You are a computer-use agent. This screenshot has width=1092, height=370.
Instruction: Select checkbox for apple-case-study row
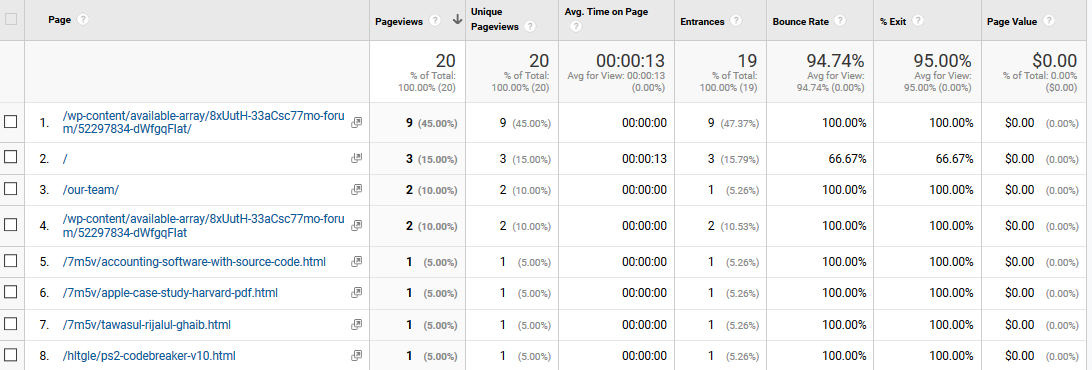click(x=10, y=292)
